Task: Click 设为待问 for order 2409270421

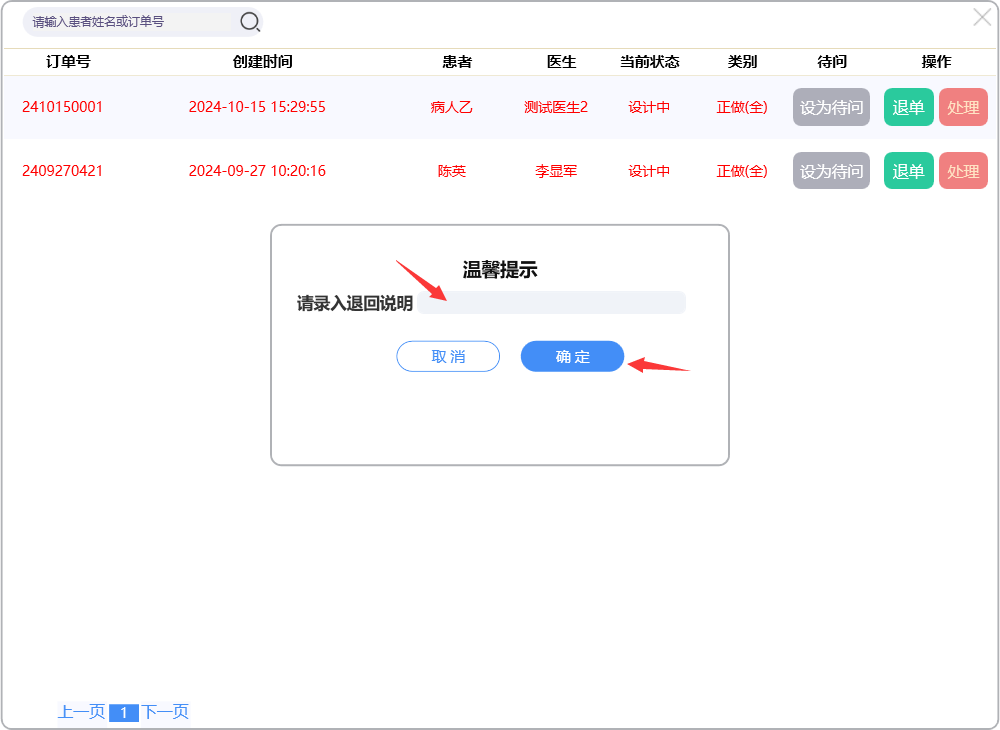Action: point(831,171)
